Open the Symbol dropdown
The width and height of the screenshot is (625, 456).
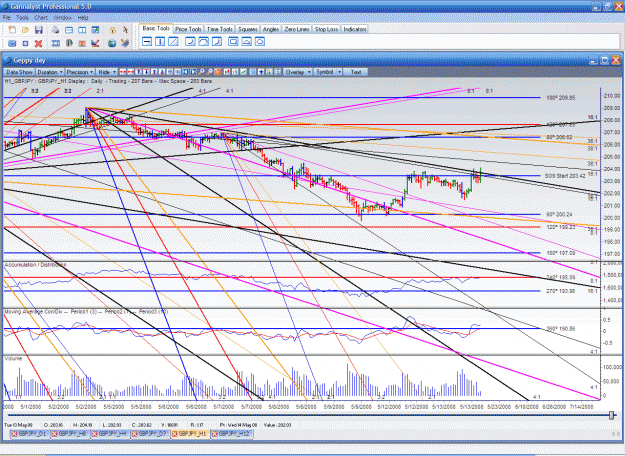pos(328,72)
